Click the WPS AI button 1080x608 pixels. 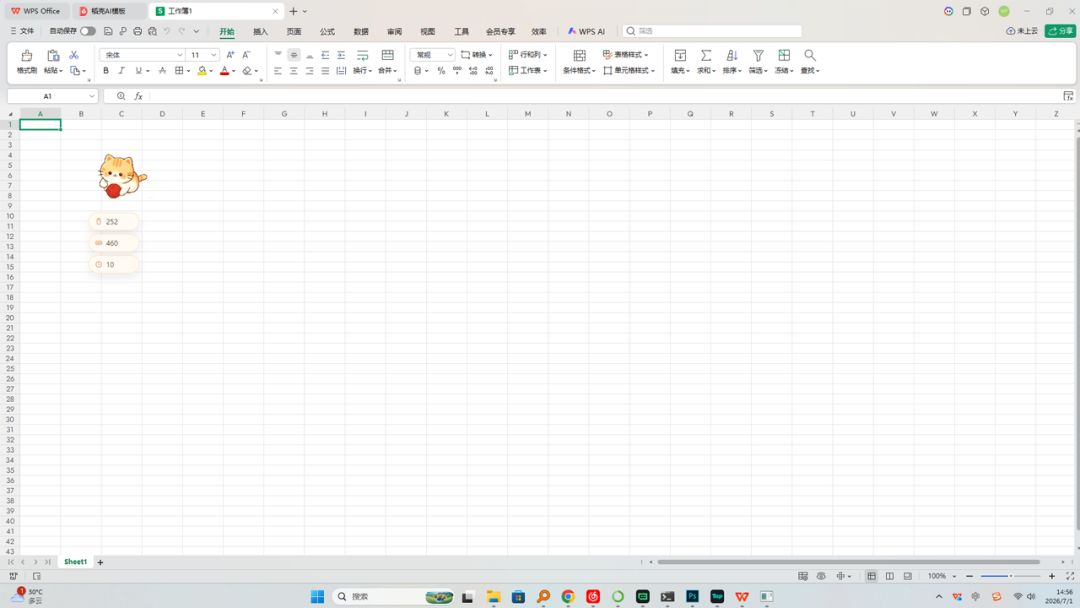tap(586, 32)
